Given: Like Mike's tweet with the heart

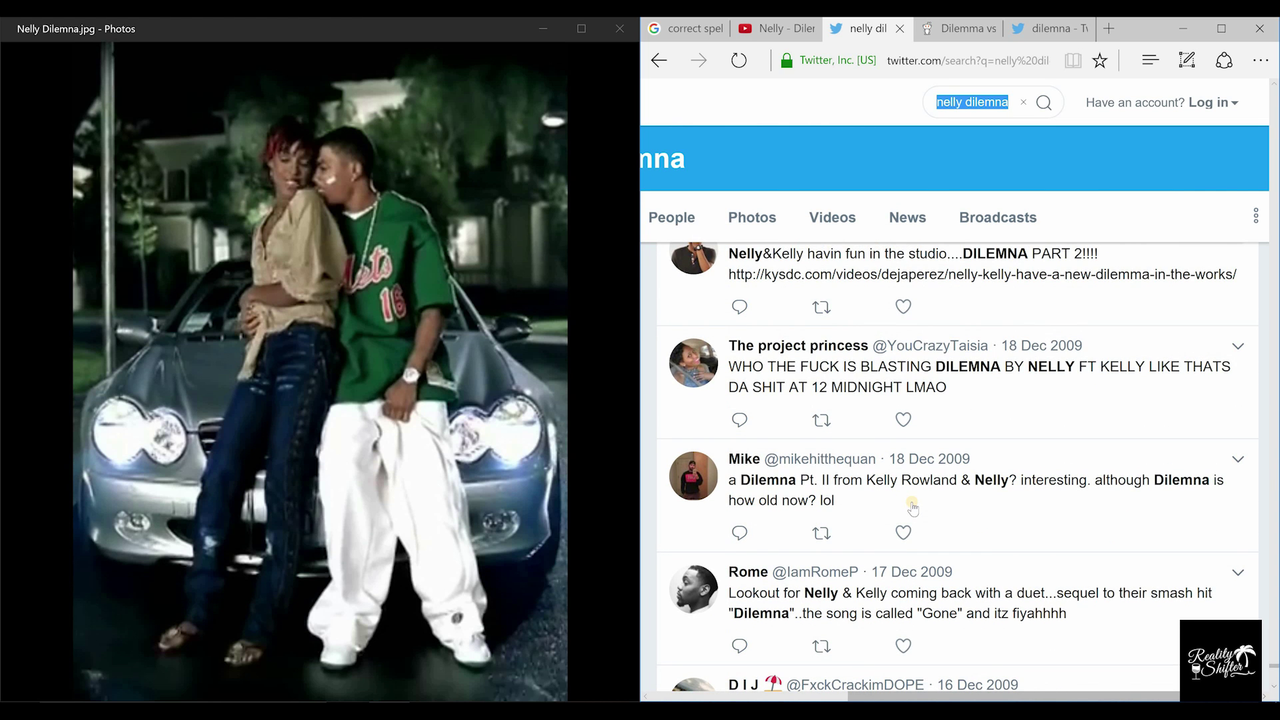Looking at the screenshot, I should pyautogui.click(x=903, y=533).
